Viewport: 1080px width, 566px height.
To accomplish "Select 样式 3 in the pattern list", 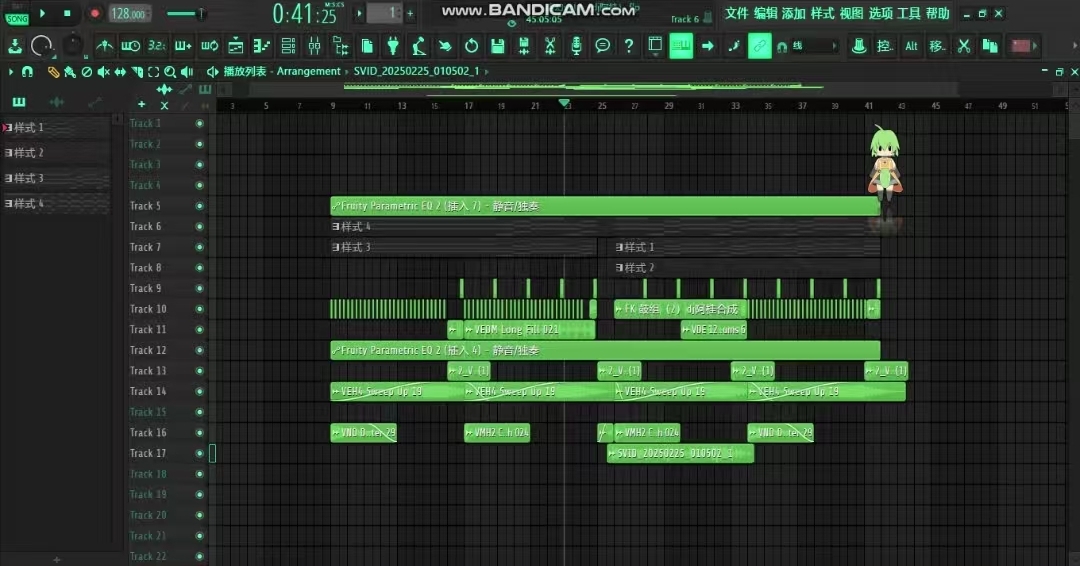I will click(26, 179).
